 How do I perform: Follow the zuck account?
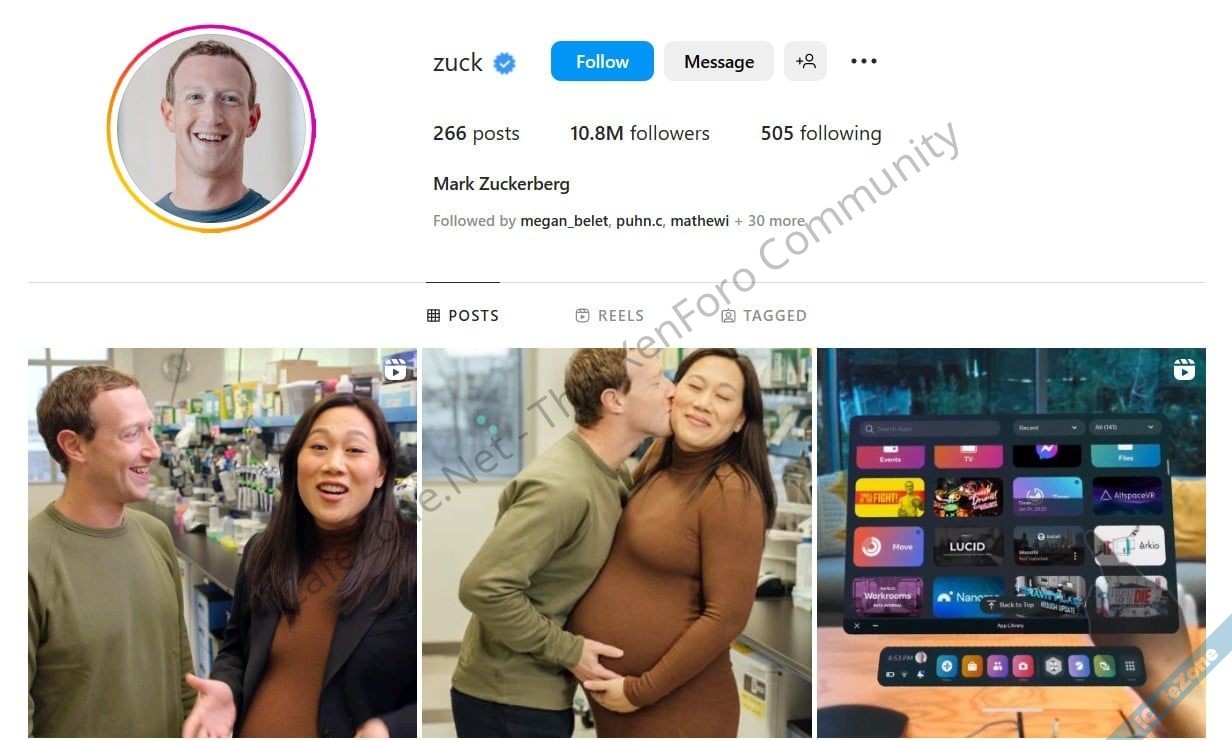point(602,61)
